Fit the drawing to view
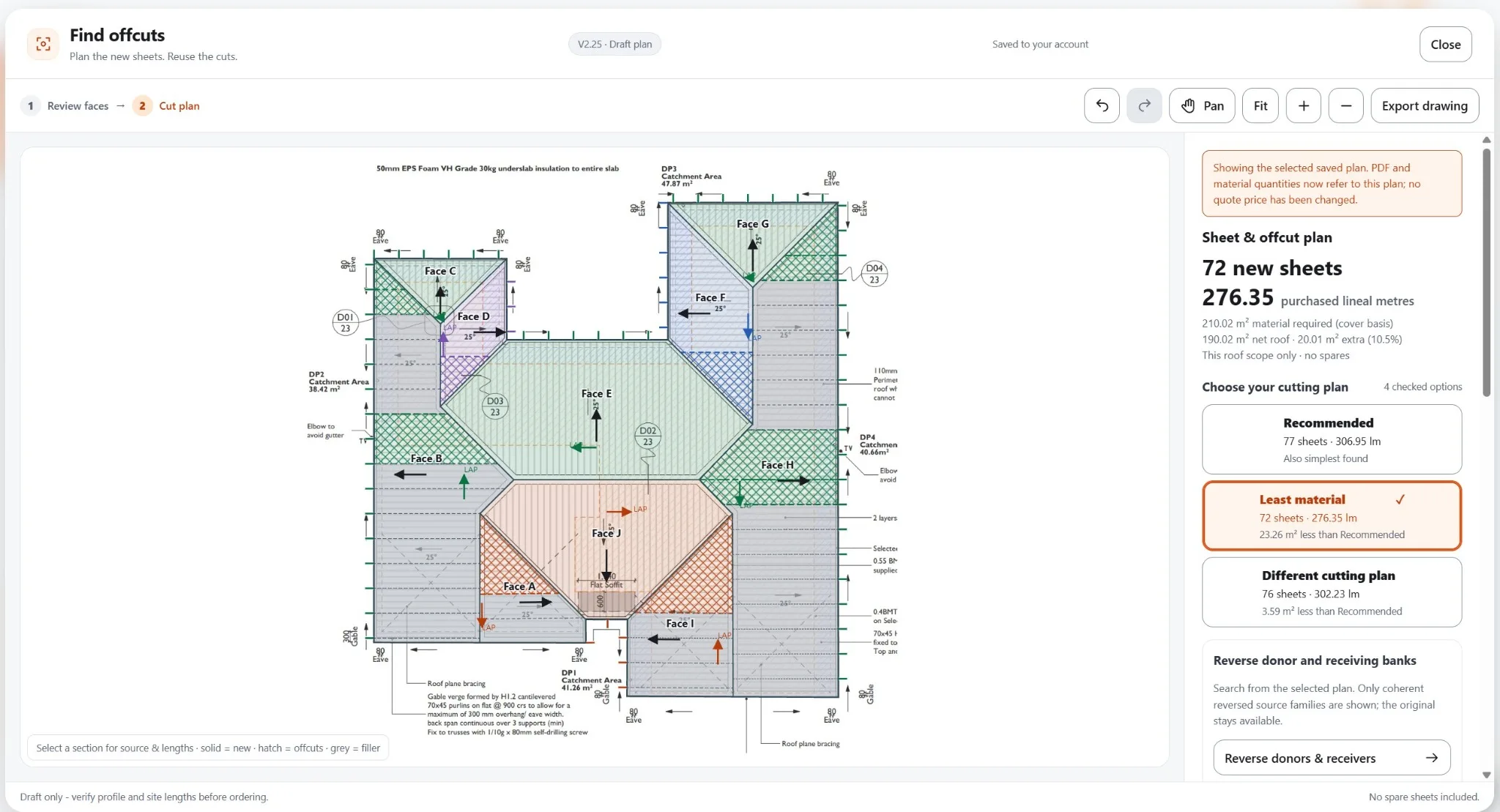The height and width of the screenshot is (812, 1500). click(x=1260, y=105)
